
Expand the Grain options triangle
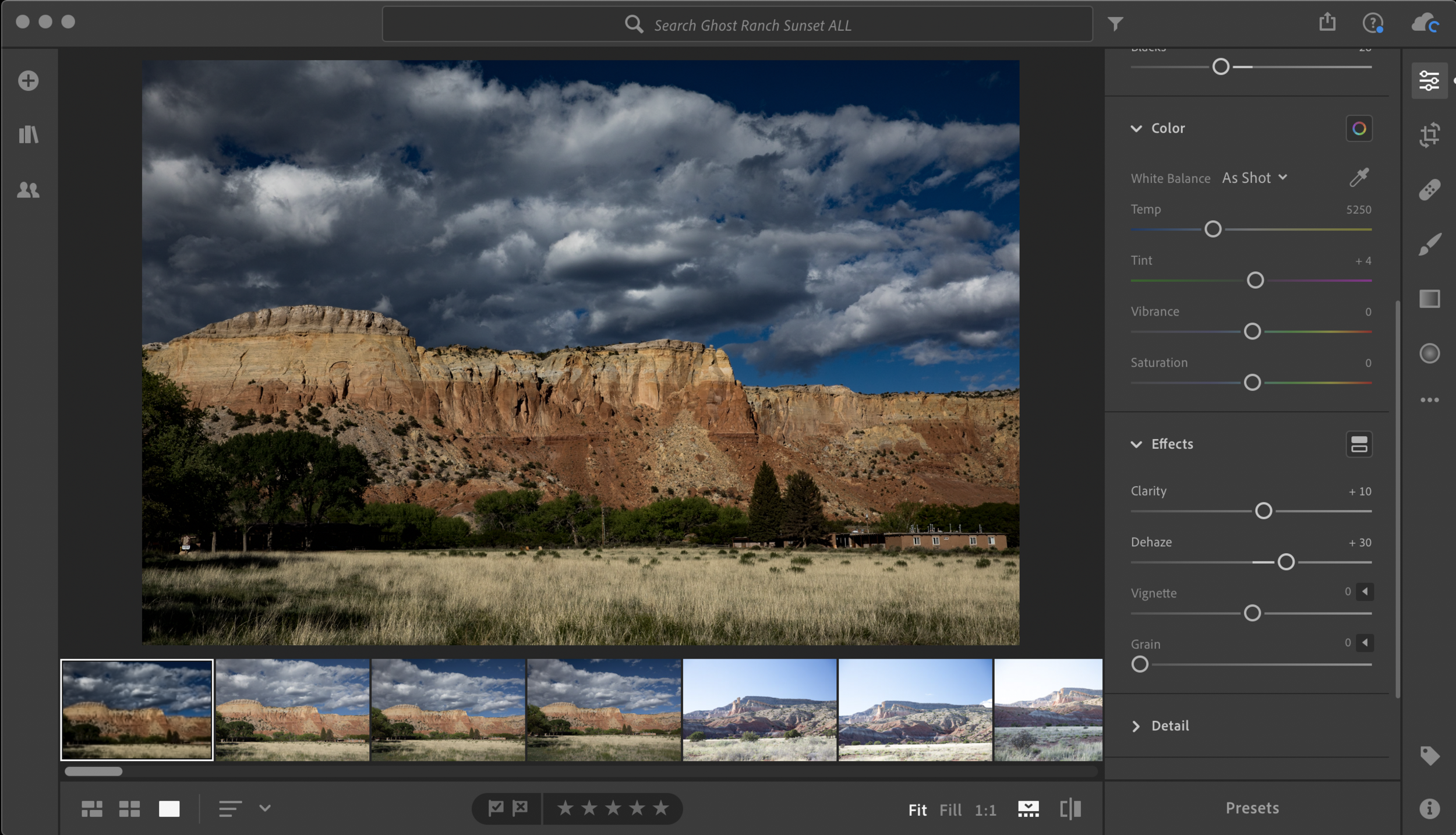1365,643
